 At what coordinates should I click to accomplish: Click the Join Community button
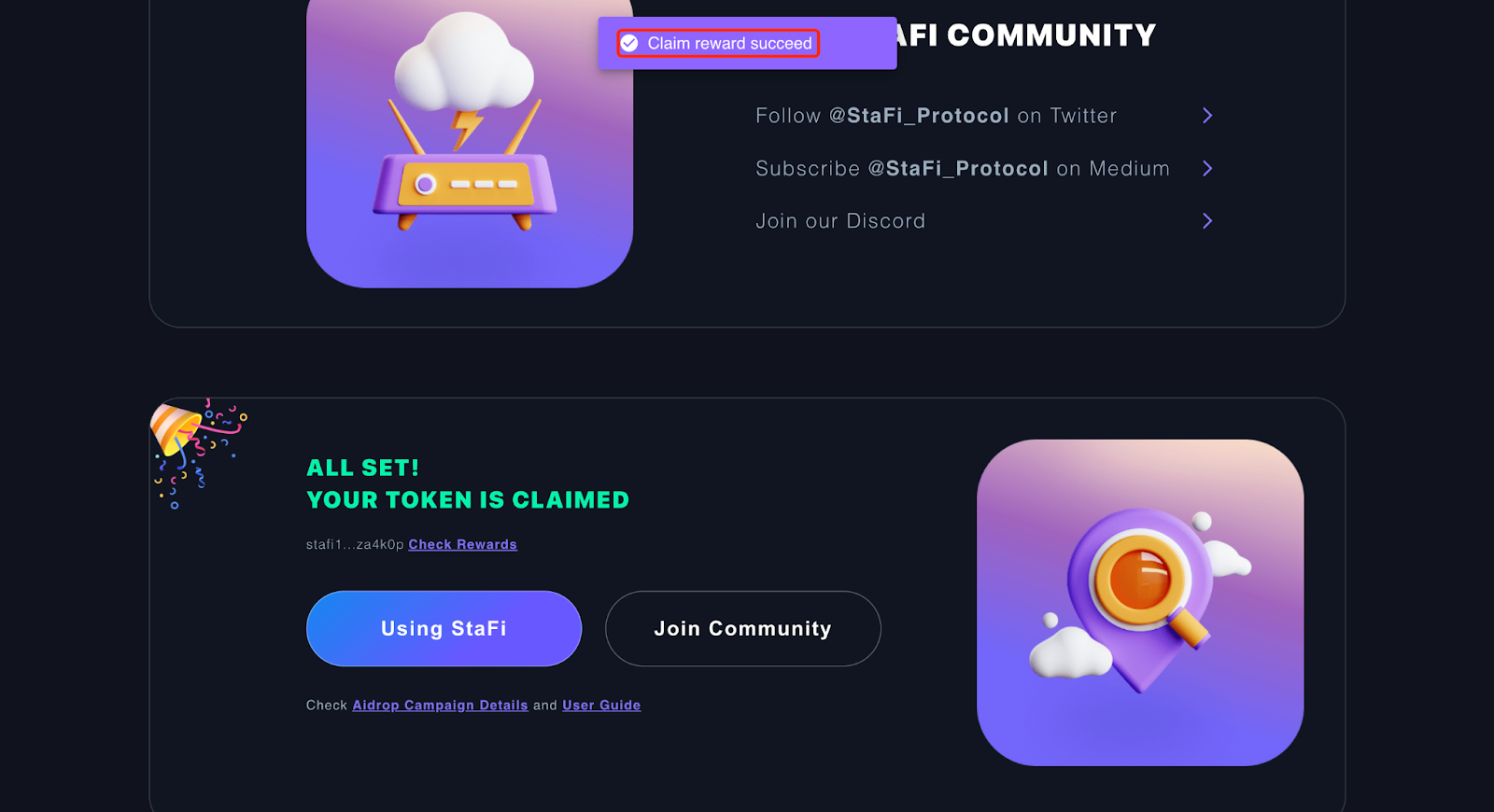742,628
